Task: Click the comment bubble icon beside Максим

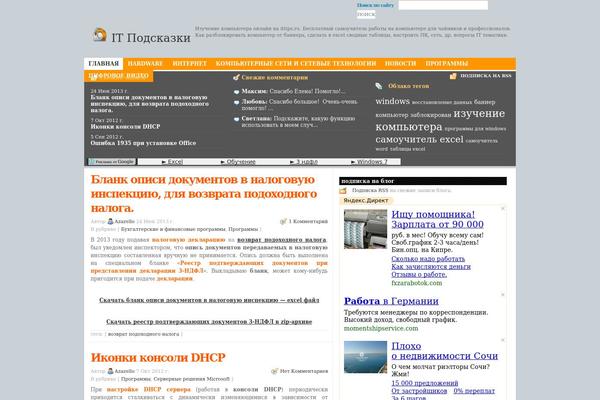Action: pyautogui.click(x=236, y=92)
